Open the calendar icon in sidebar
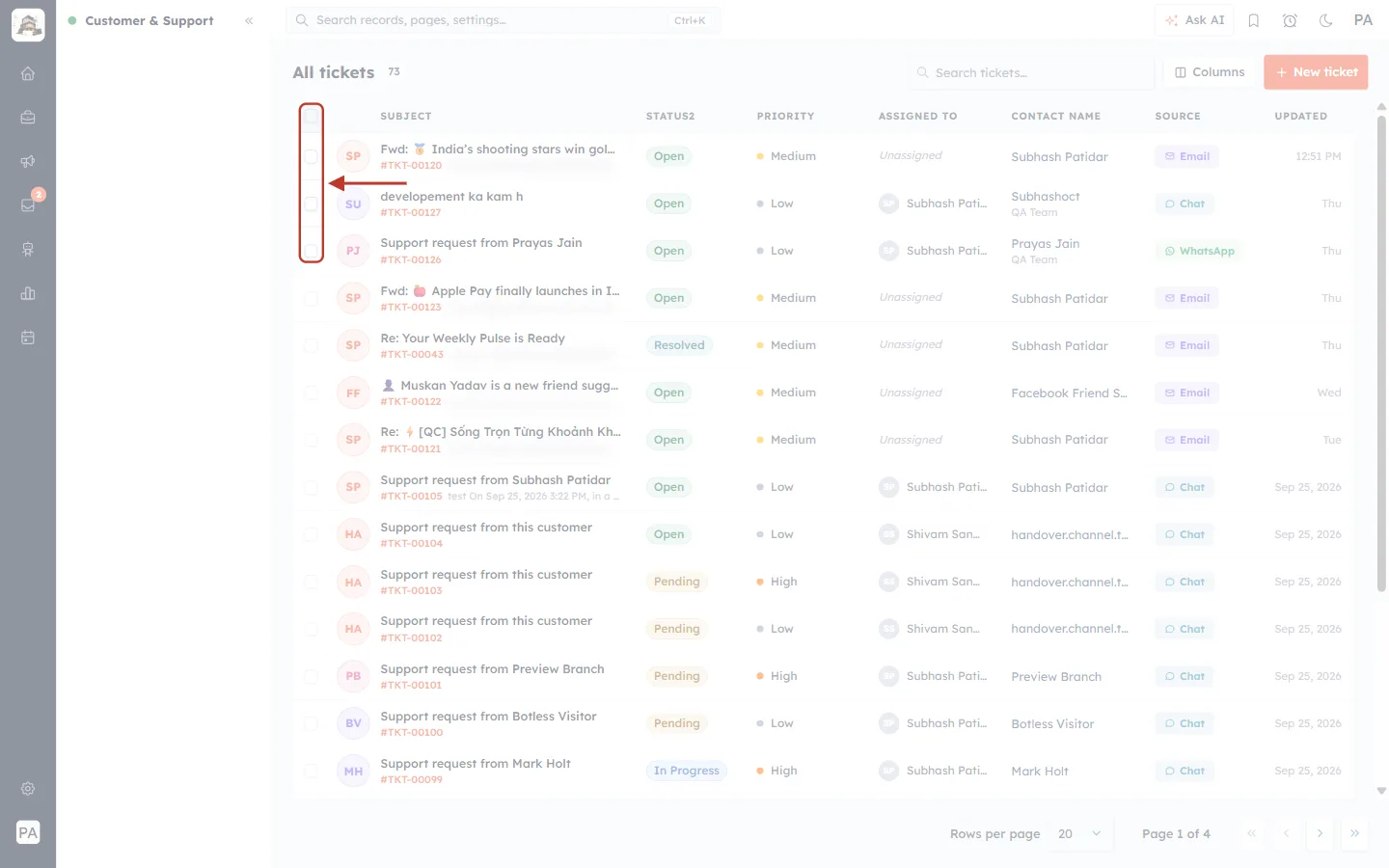Viewport: 1389px width, 868px height. 28,338
